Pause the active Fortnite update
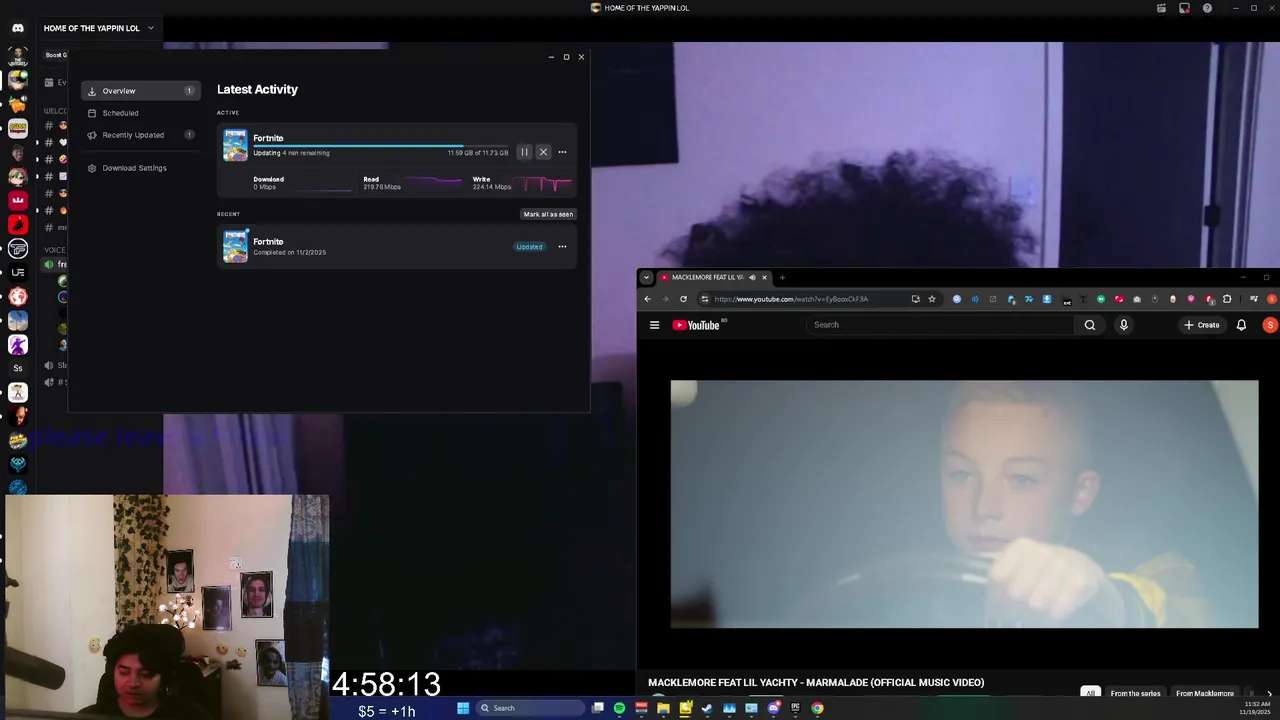This screenshot has height=720, width=1280. pyautogui.click(x=524, y=152)
